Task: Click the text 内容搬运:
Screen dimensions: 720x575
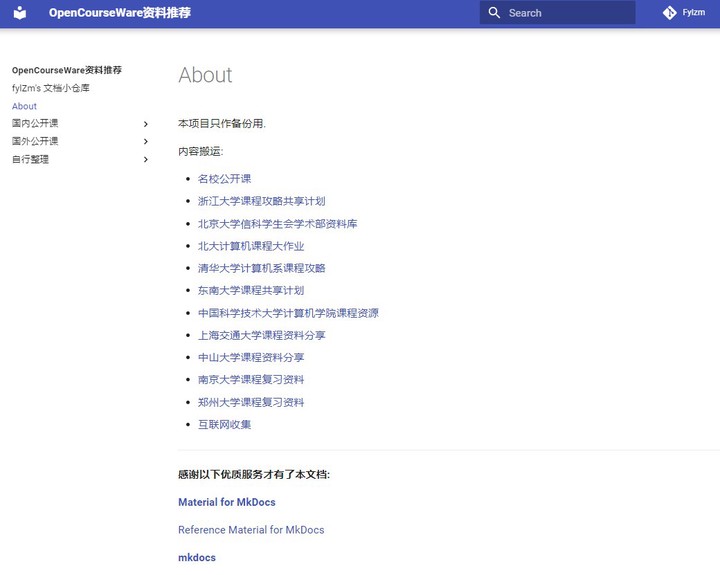Action: coord(201,151)
